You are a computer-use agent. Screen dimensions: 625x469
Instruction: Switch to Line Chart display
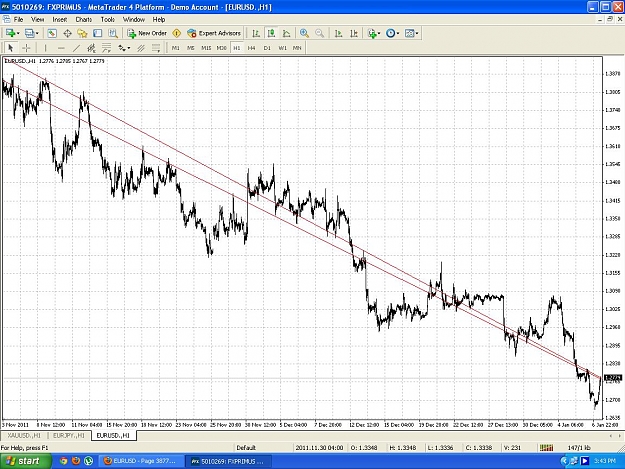coord(287,33)
